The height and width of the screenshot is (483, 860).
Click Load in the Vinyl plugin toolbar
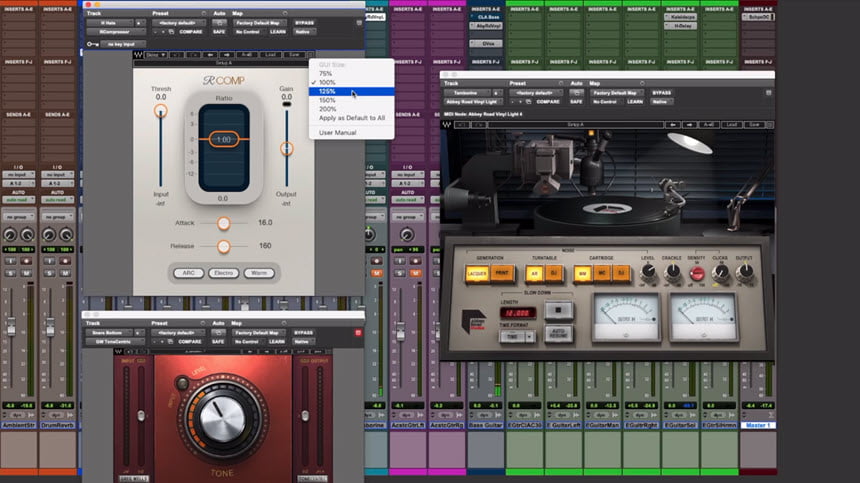(731, 125)
